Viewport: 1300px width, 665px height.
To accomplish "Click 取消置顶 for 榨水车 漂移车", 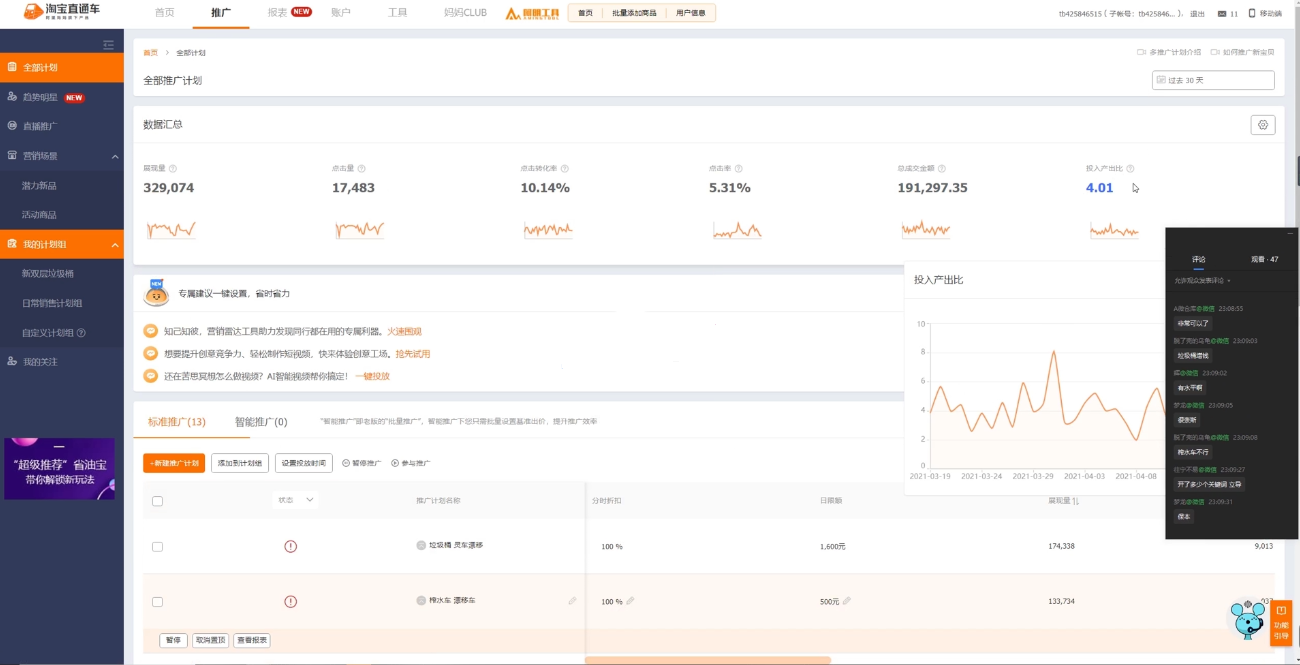I will 210,640.
